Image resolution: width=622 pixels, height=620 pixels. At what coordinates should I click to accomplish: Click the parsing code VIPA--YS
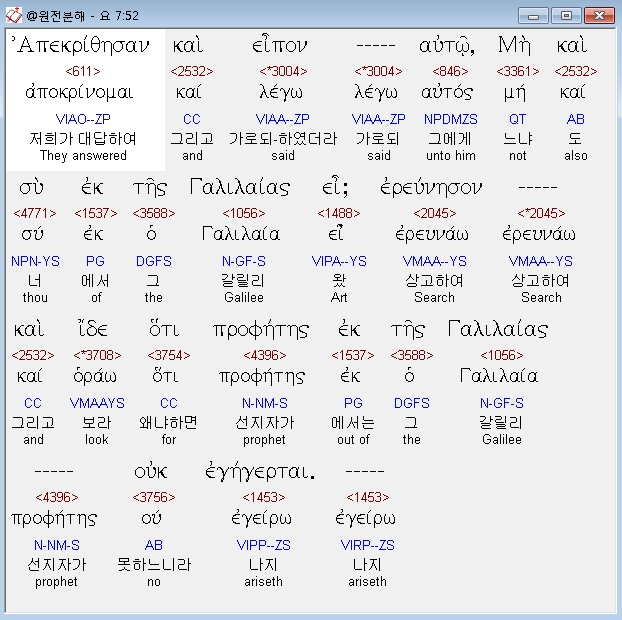tap(339, 261)
